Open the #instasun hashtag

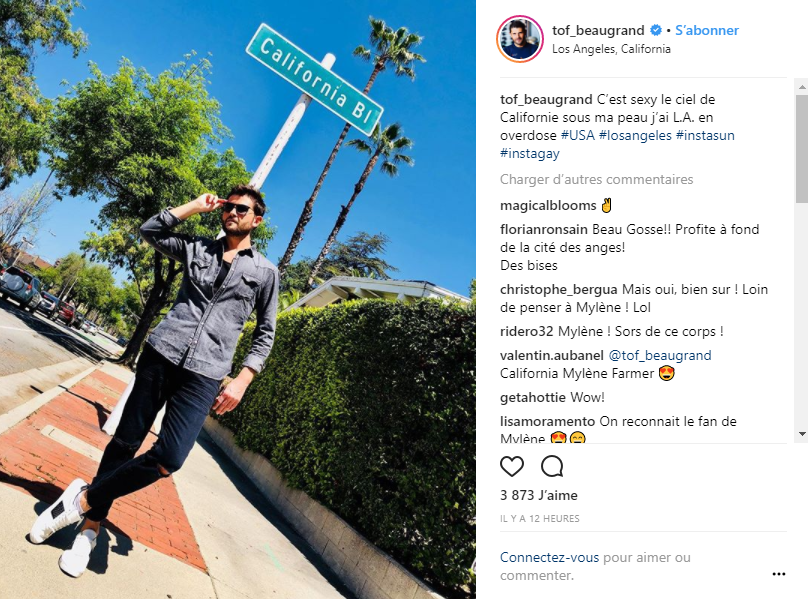coord(705,136)
